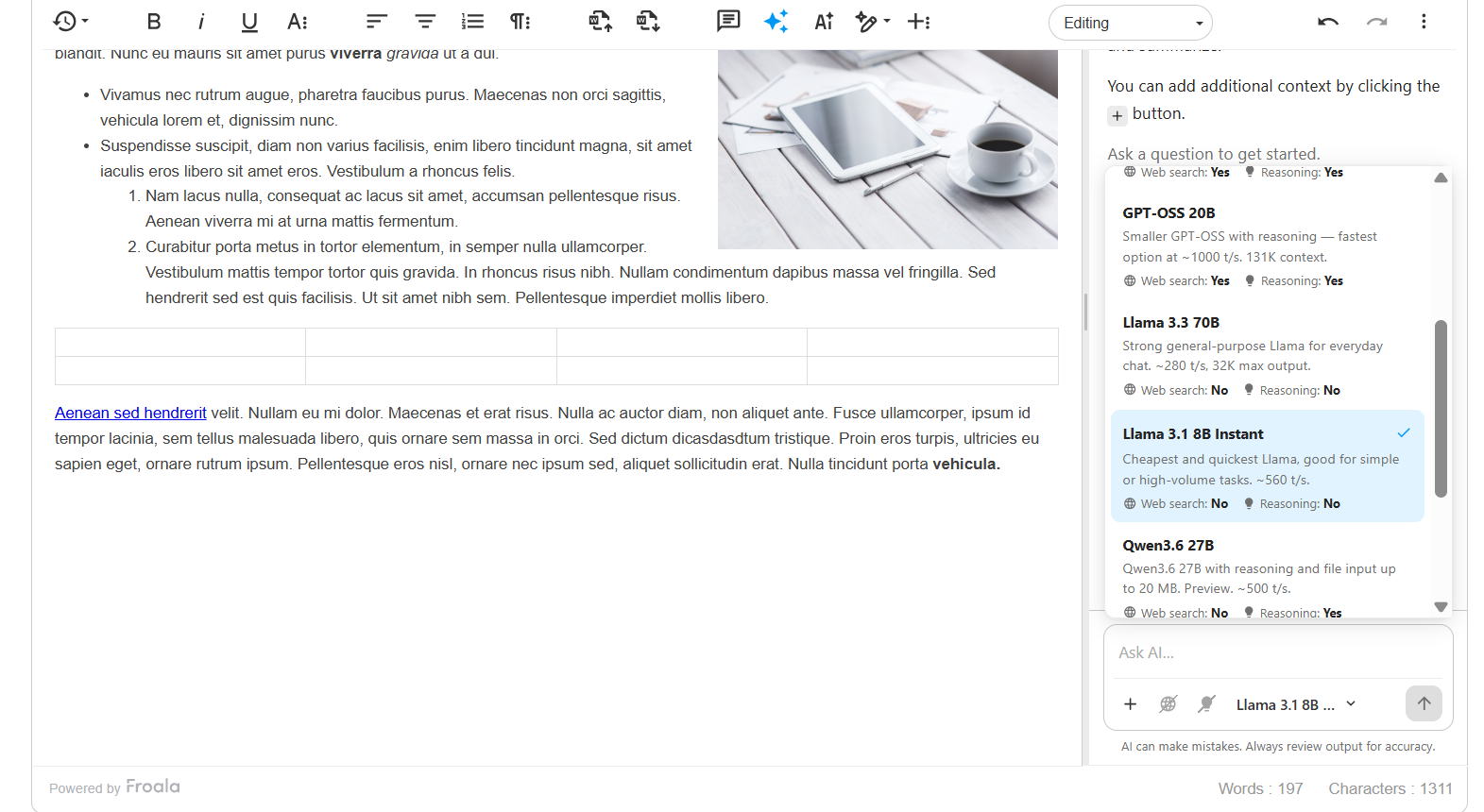
Task: Expand the Llama 3.1 8B model selector
Action: coord(1296,704)
